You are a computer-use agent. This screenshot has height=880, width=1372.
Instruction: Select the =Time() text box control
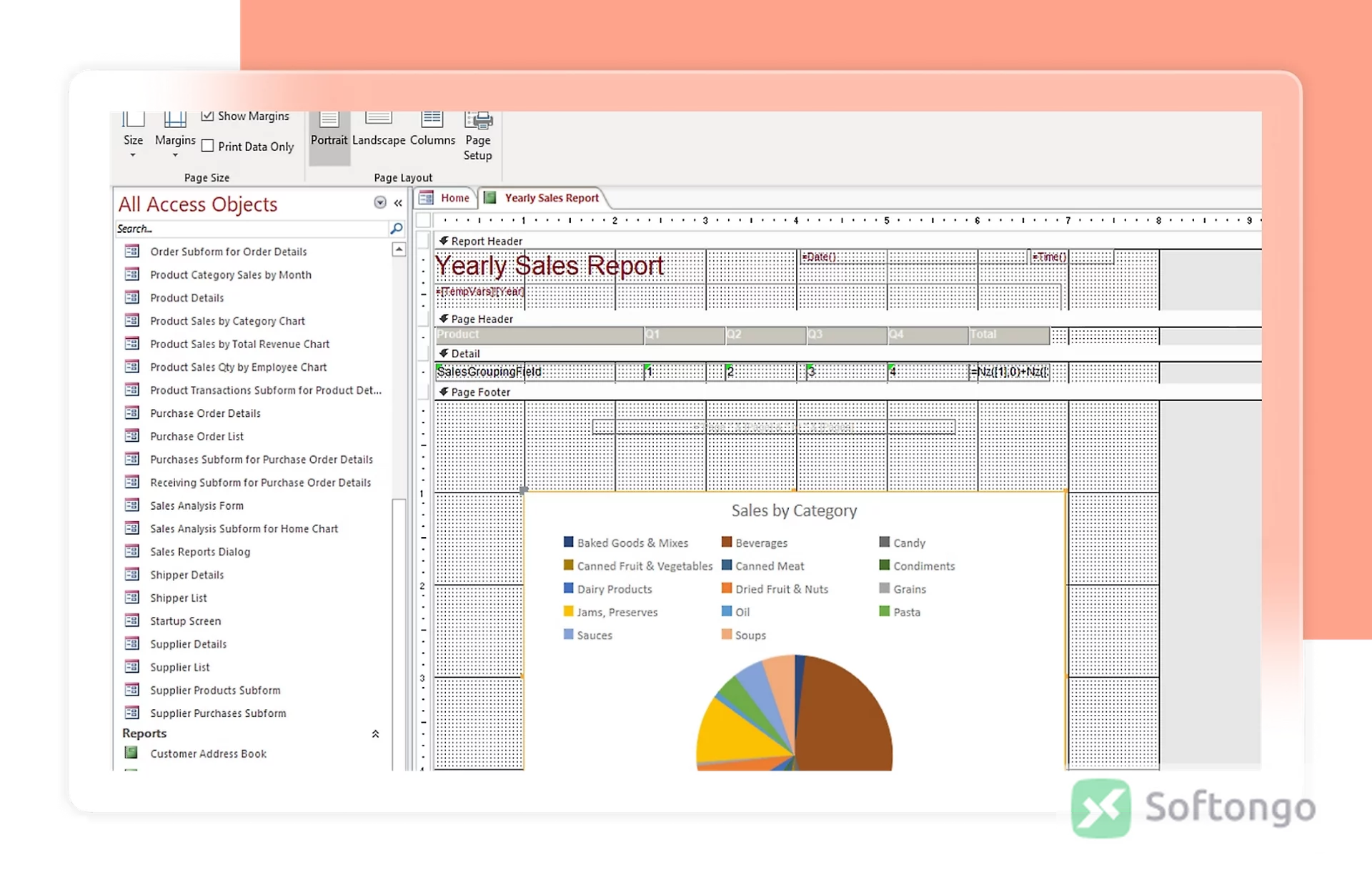click(x=1072, y=257)
